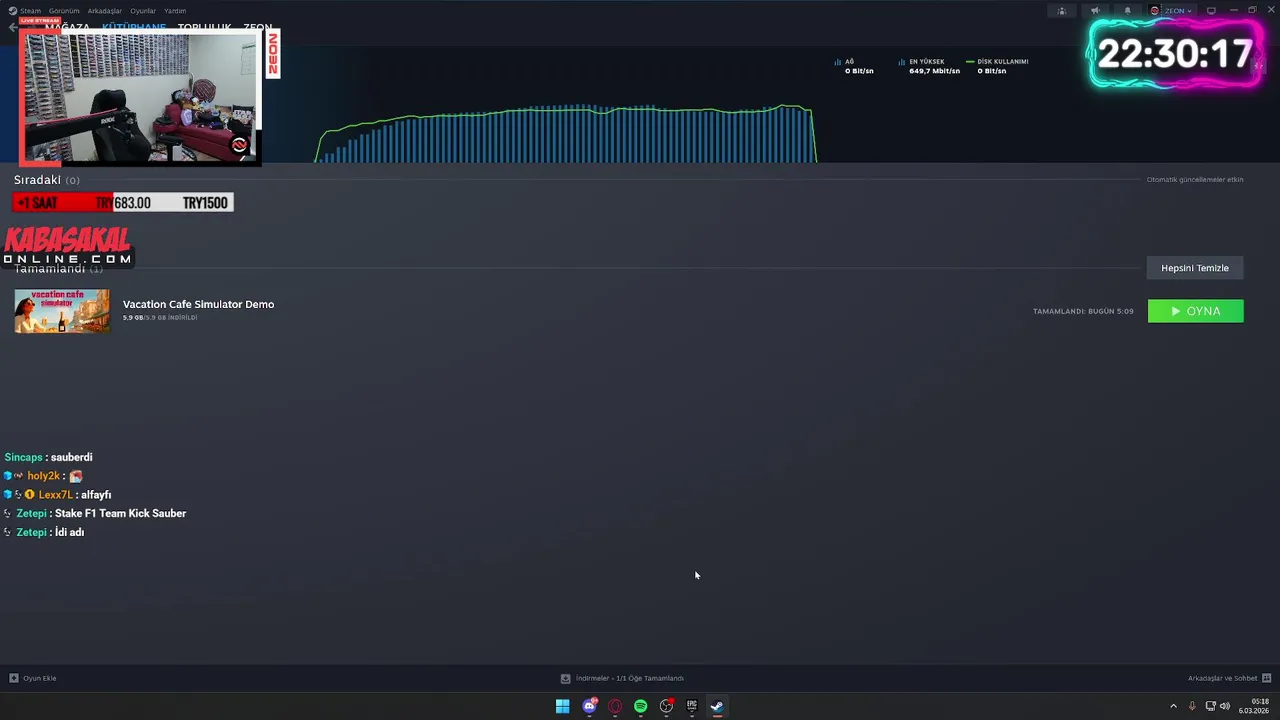The height and width of the screenshot is (720, 1280).
Task: Open Spotify from the taskbar
Action: (x=641, y=706)
